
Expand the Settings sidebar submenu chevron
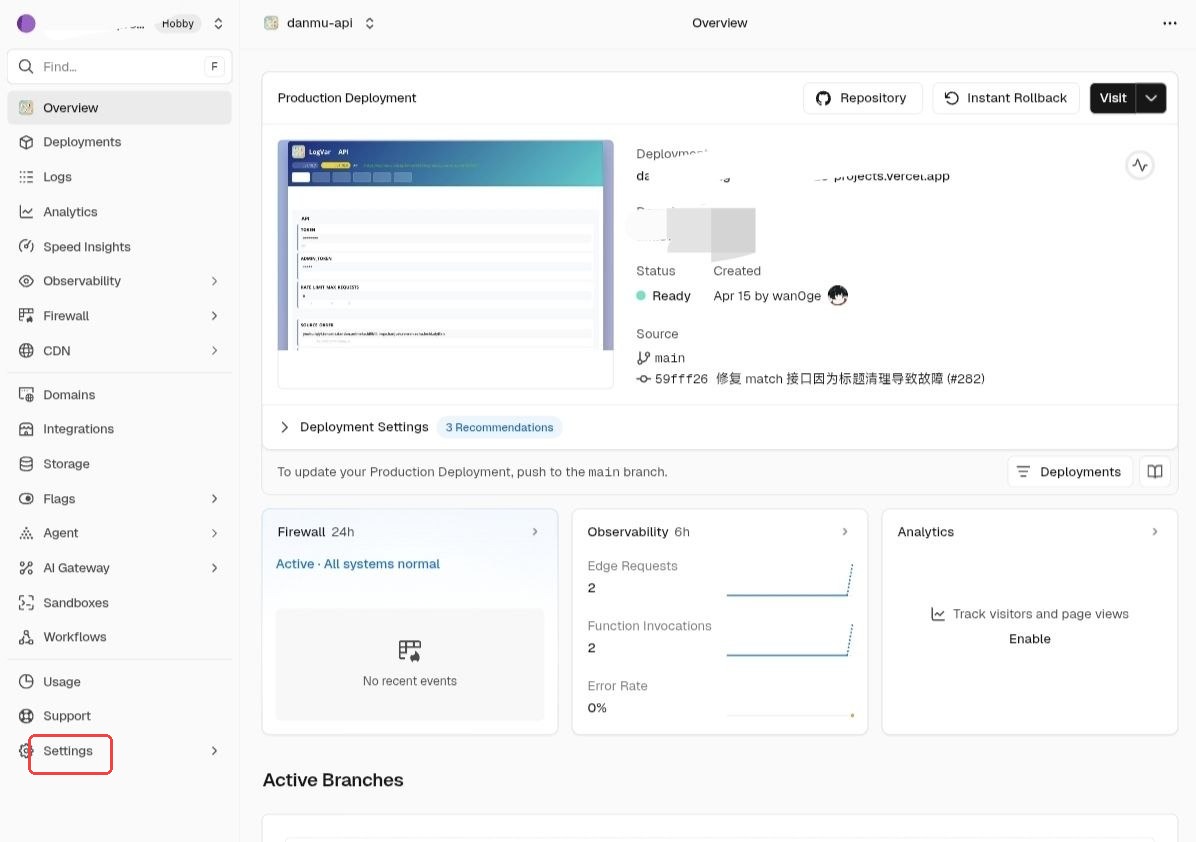[x=214, y=751]
